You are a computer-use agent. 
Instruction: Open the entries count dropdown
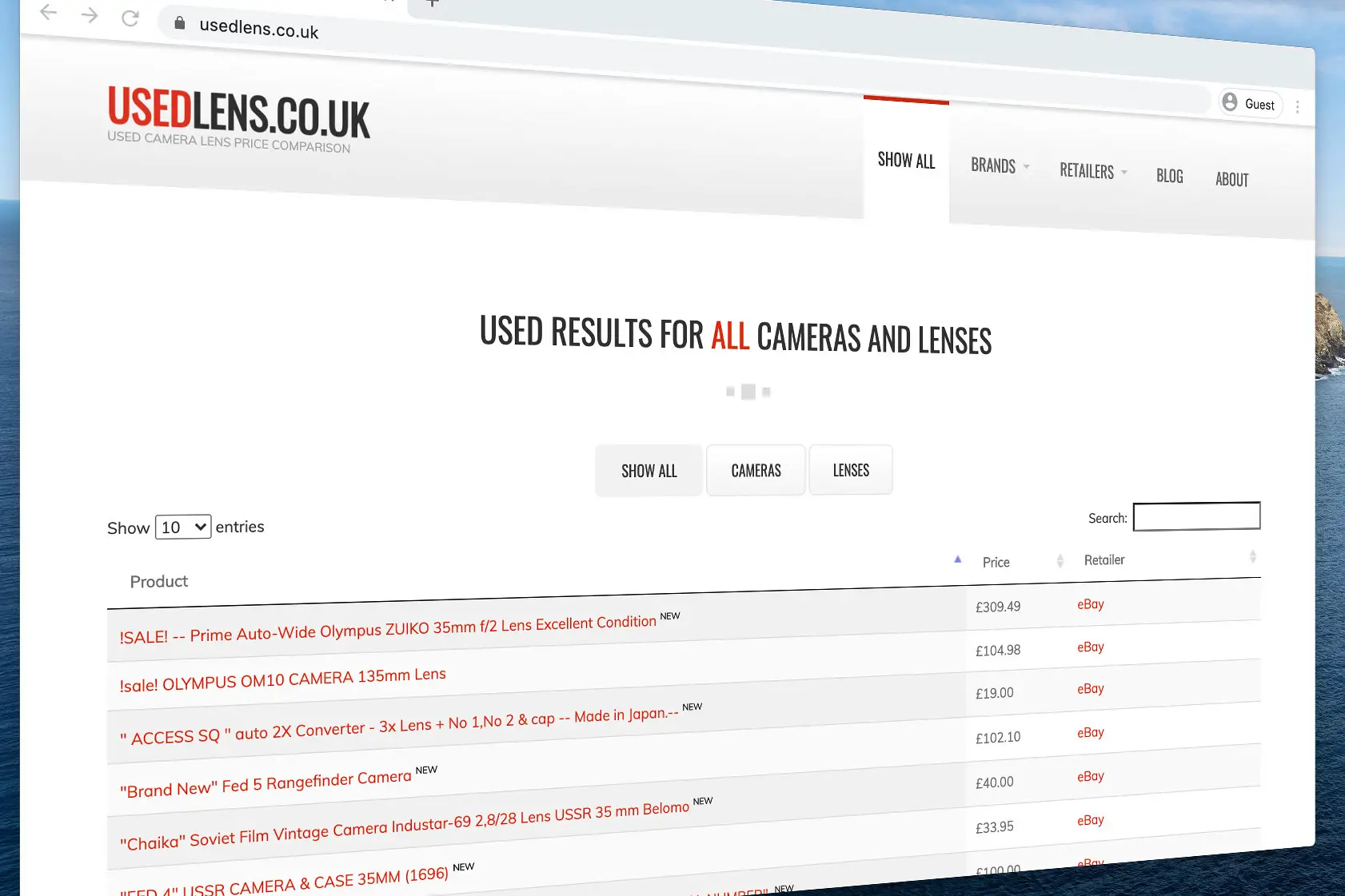183,527
